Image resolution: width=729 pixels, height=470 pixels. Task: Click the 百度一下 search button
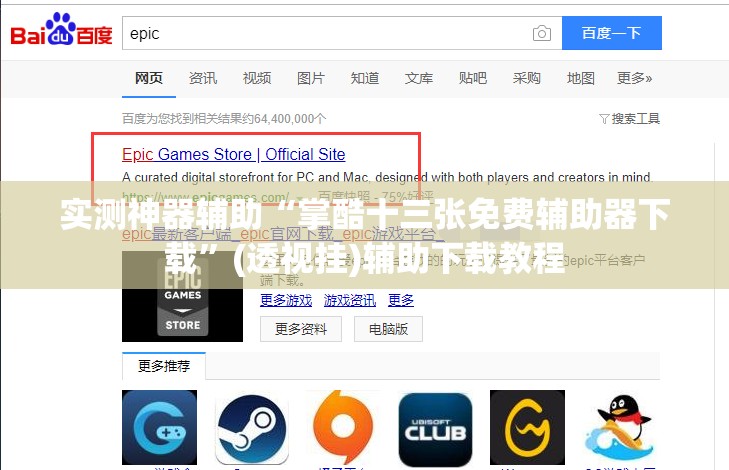pos(611,33)
